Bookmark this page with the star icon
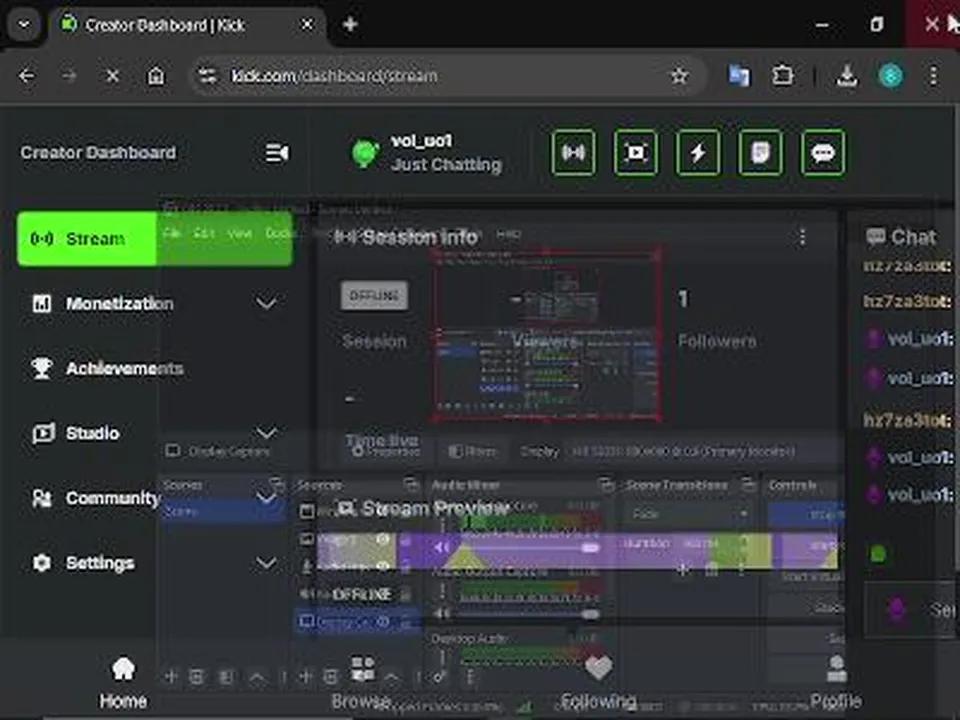 (x=680, y=76)
